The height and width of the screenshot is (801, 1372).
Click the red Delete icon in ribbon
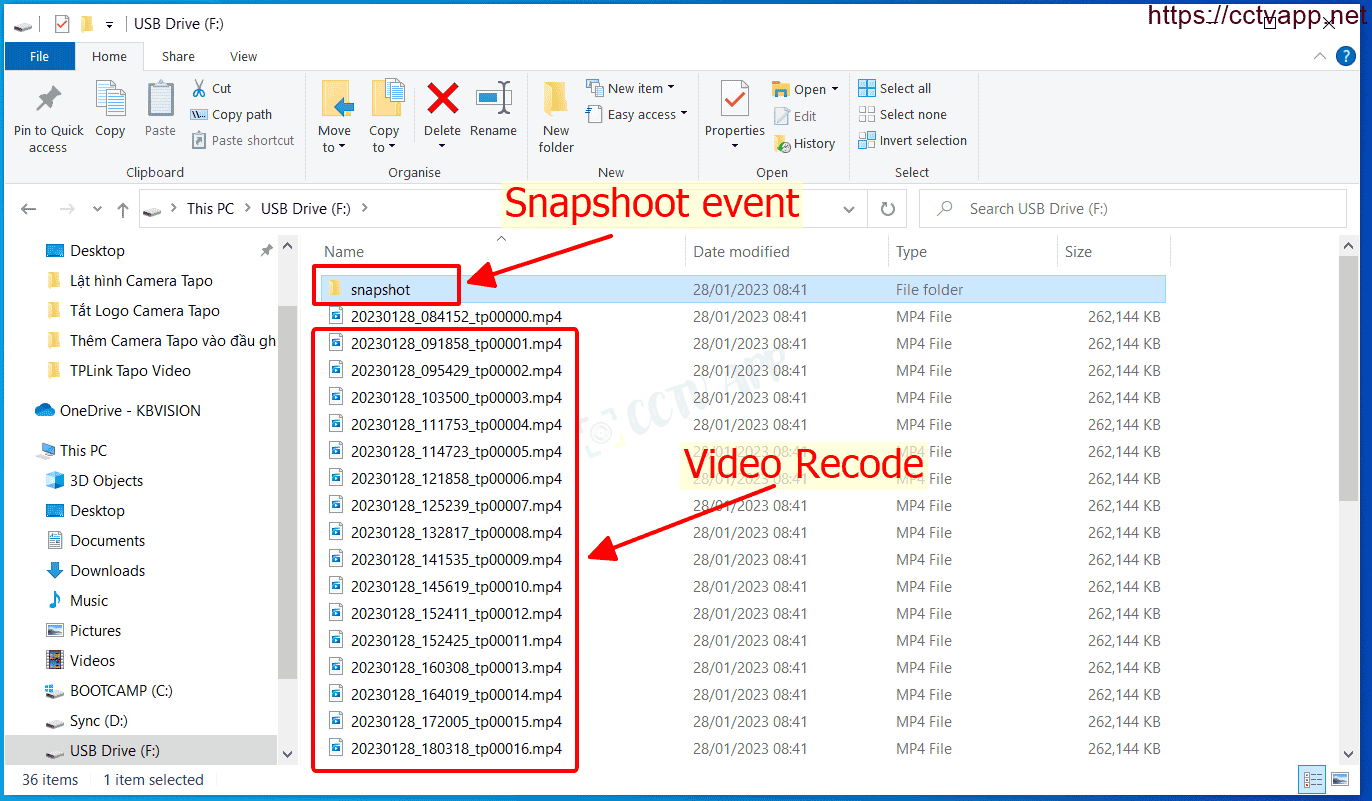tap(442, 99)
